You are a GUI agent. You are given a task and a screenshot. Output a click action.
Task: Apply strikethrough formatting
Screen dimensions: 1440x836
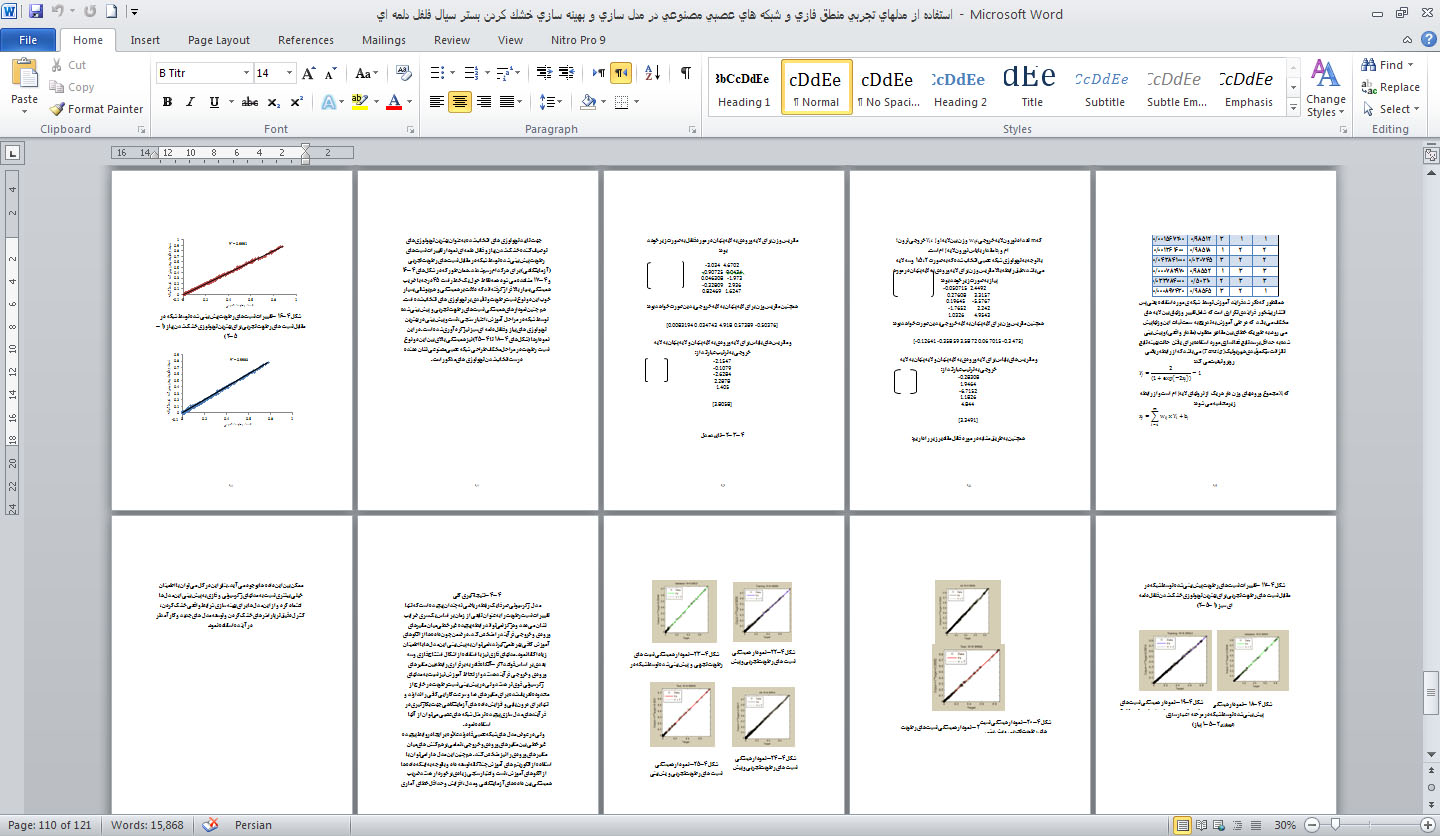click(x=250, y=102)
